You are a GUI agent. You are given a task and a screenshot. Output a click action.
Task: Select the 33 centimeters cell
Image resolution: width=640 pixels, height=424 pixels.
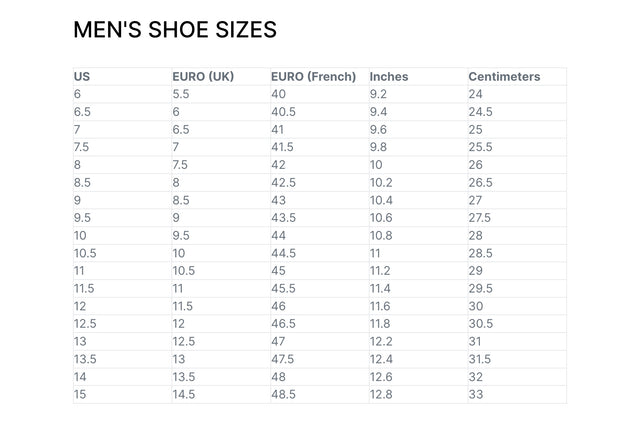(476, 394)
